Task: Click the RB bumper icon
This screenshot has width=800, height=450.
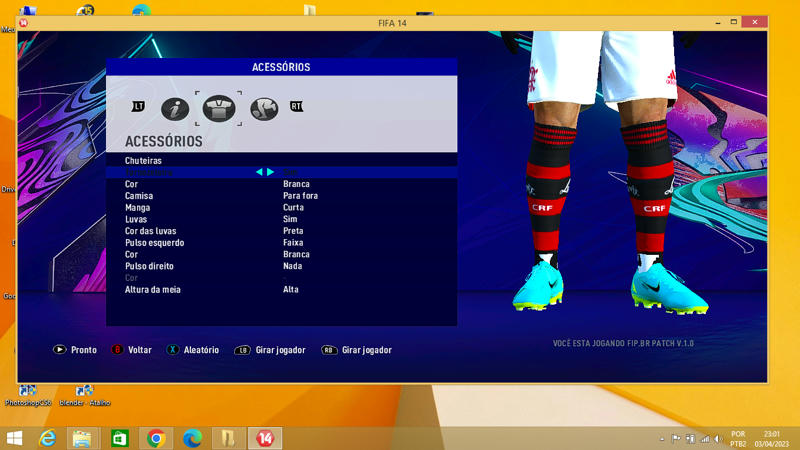Action: tap(329, 350)
